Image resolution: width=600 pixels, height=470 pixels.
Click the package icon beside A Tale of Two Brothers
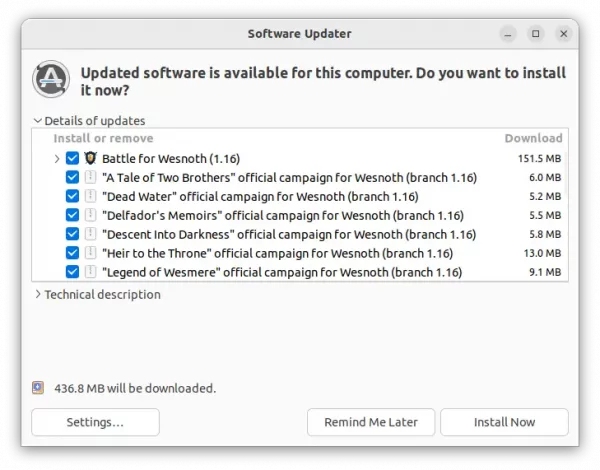coord(90,177)
